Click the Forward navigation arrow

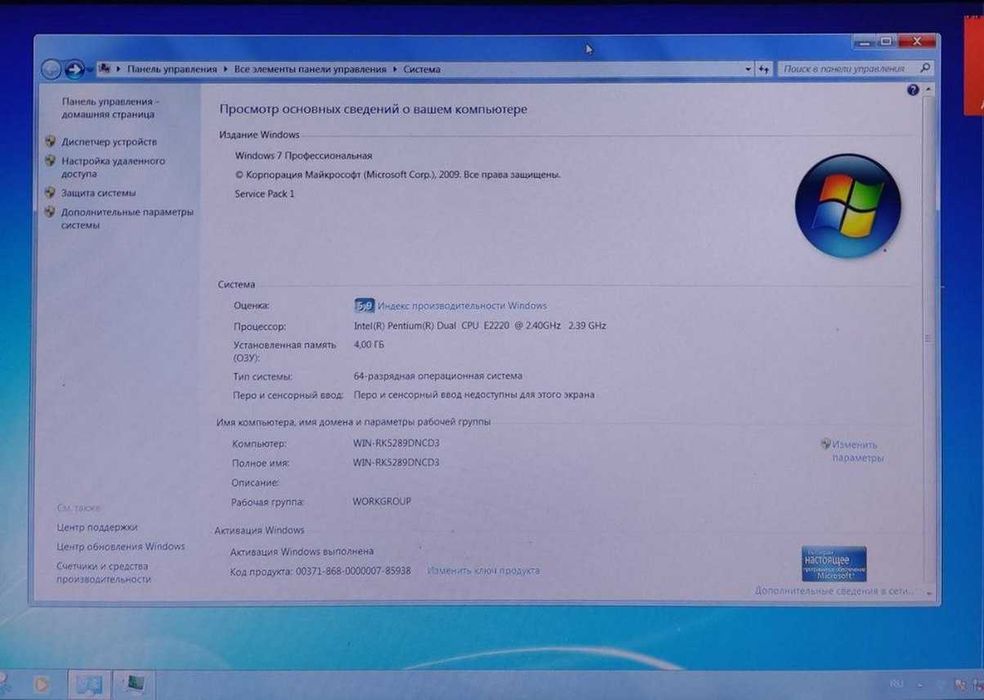[x=74, y=69]
